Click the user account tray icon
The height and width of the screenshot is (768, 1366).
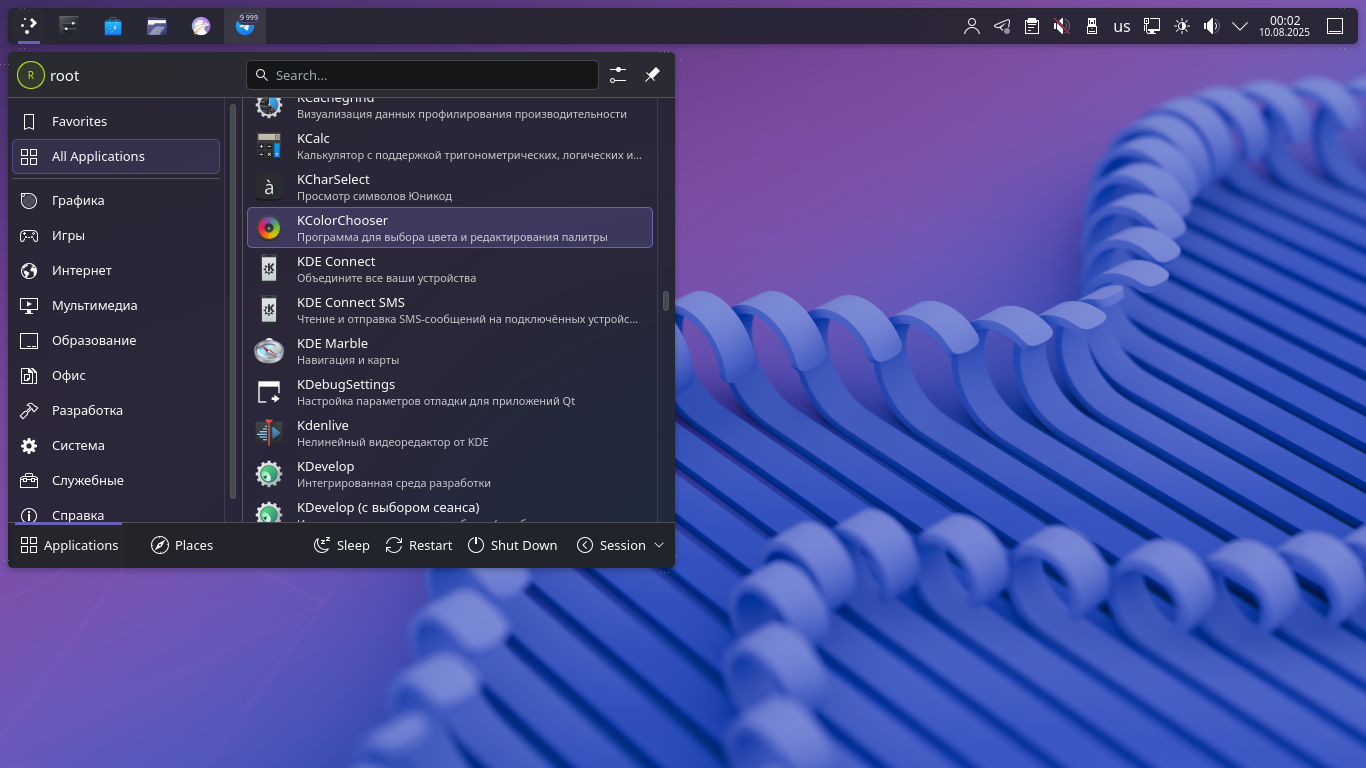coord(972,27)
